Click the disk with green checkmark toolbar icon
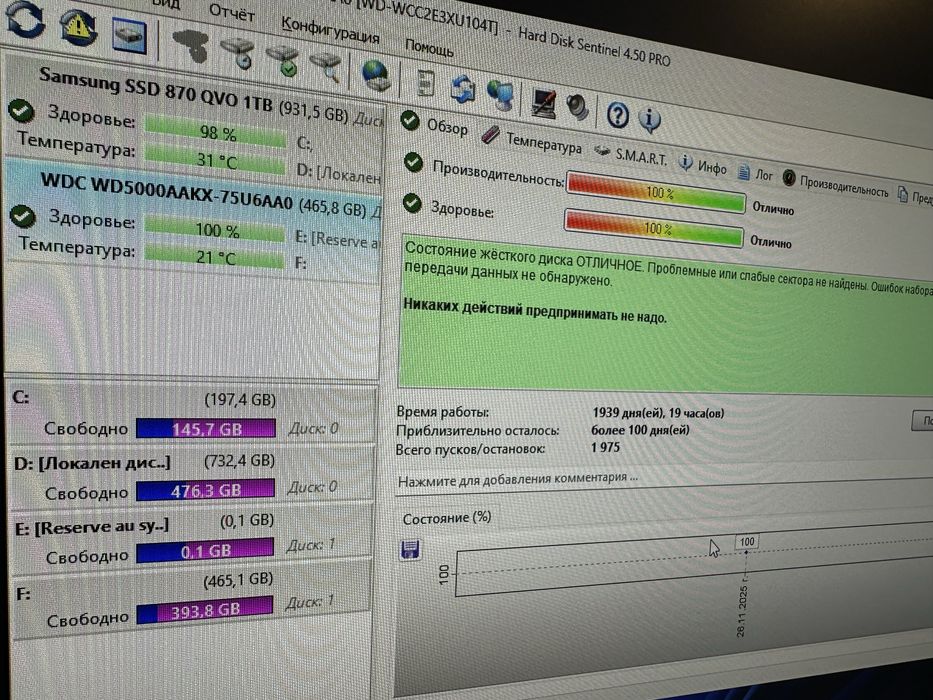933x700 pixels. pyautogui.click(x=283, y=61)
